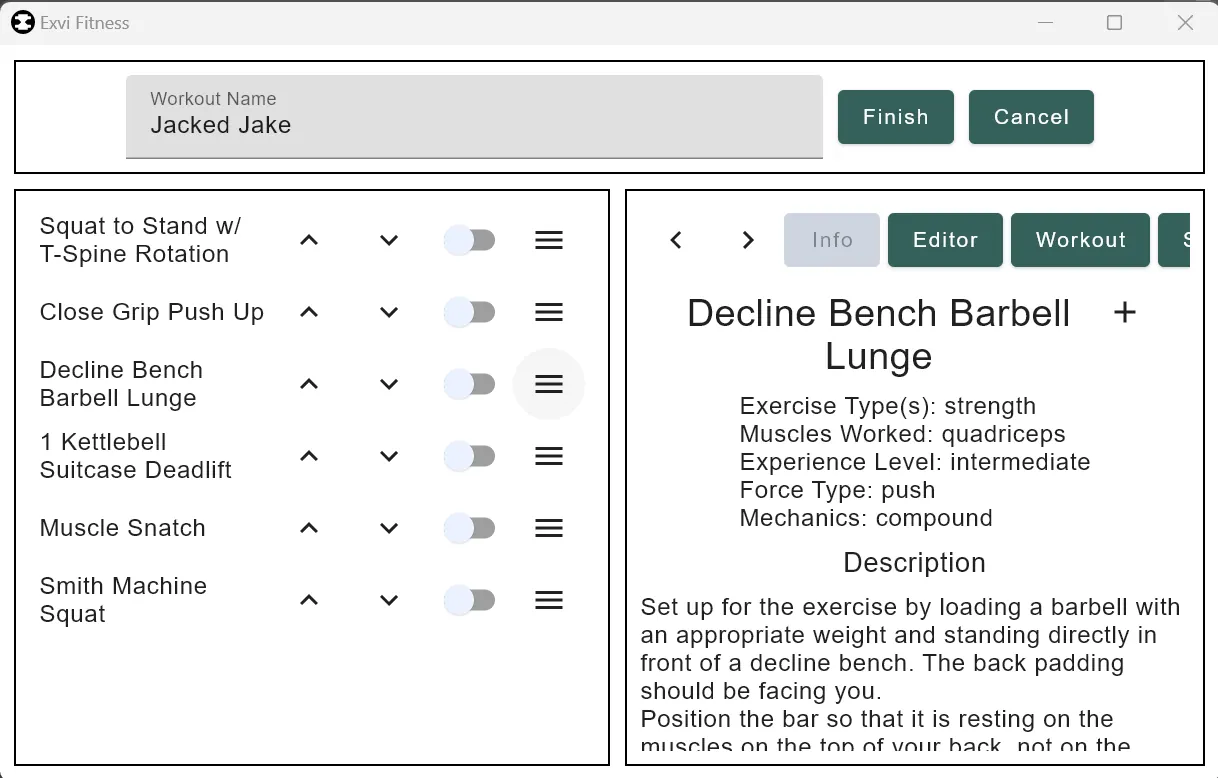Image resolution: width=1218 pixels, height=778 pixels.
Task: Click the down chevron beside Smith Machine Squat
Action: coord(389,600)
